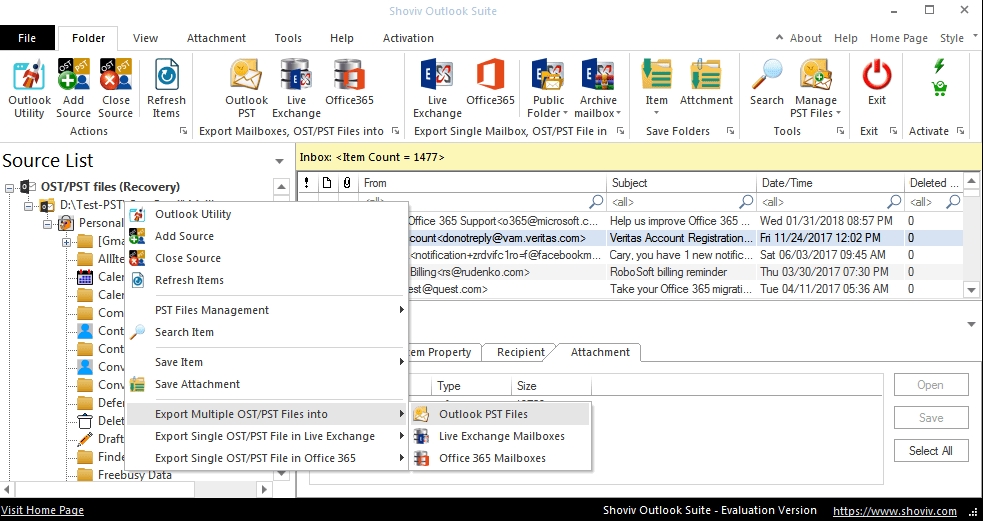Image resolution: width=983 pixels, height=521 pixels.
Task: Open https://www.shoviv.com link
Action: [895, 510]
